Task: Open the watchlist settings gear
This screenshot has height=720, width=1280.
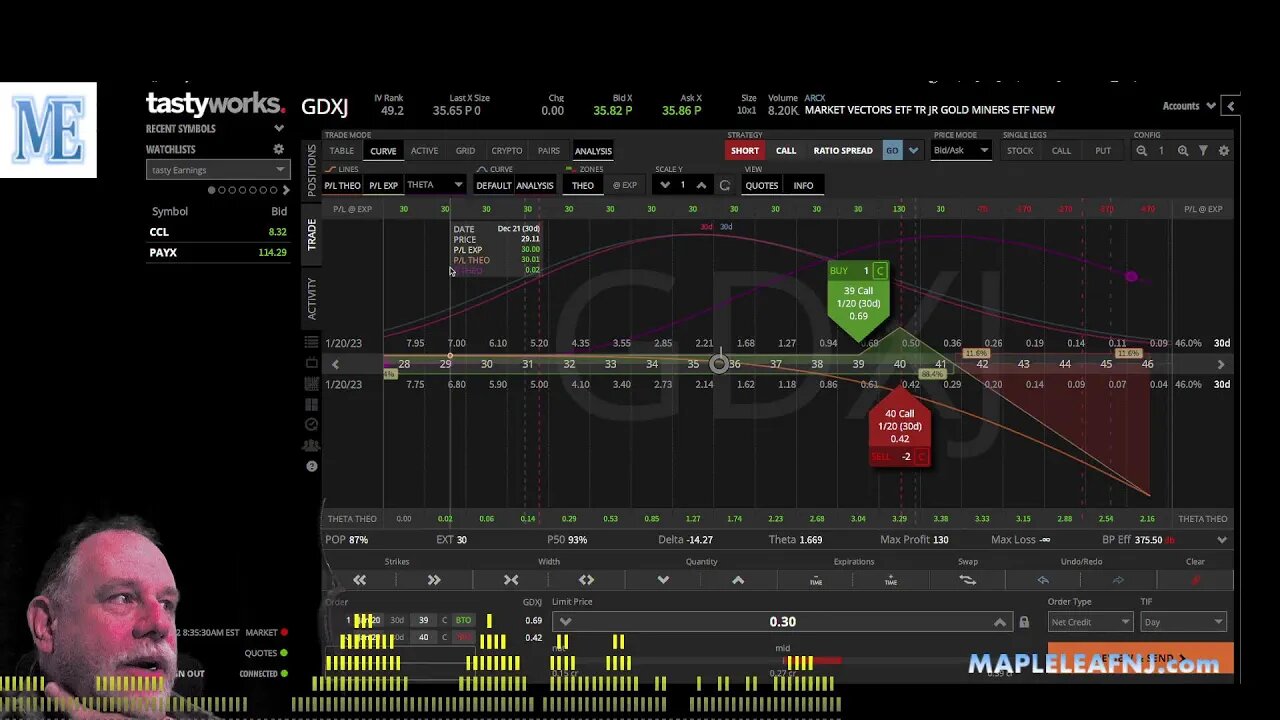Action: 279,149
